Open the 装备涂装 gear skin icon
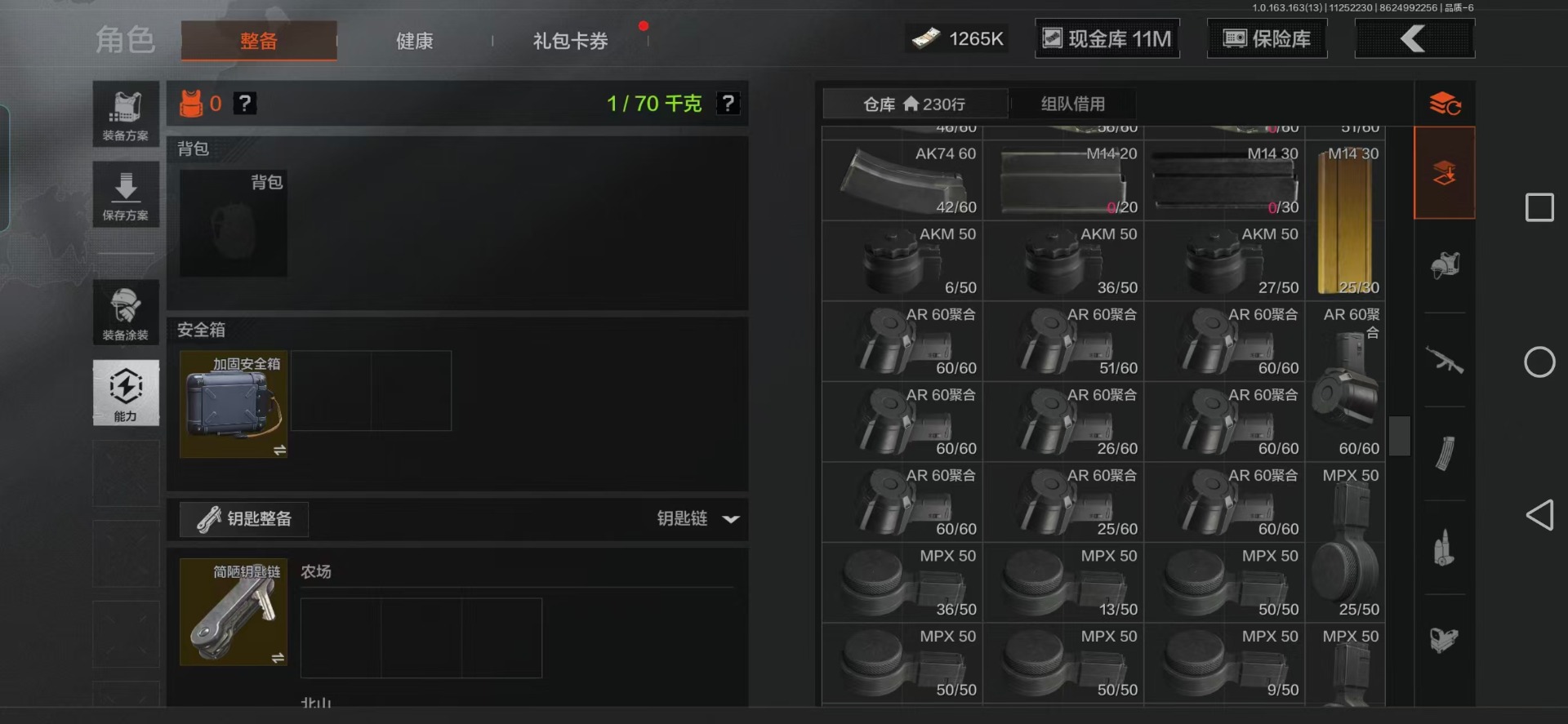Screen dimensions: 1568x724 click(126, 313)
